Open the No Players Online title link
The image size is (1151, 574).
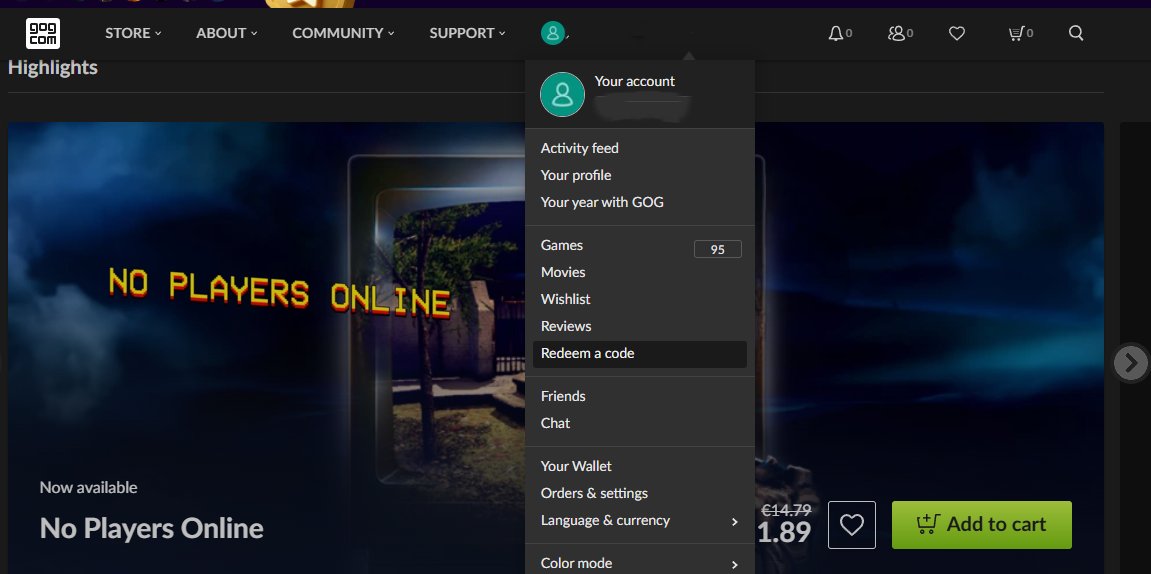click(x=151, y=528)
